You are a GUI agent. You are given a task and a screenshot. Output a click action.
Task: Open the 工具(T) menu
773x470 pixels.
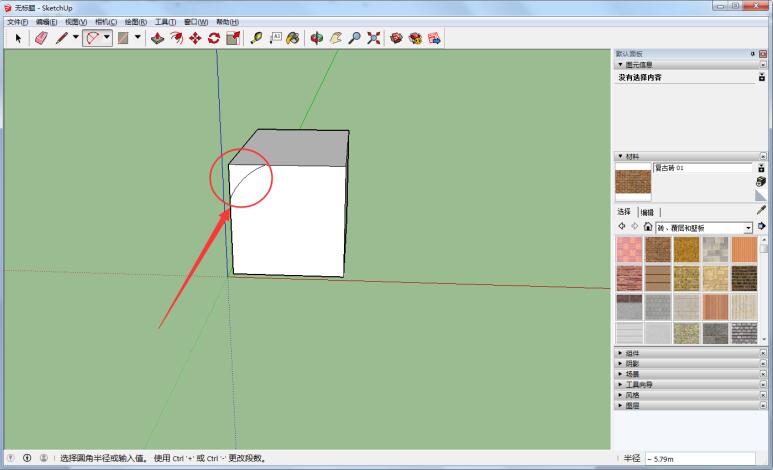165,22
